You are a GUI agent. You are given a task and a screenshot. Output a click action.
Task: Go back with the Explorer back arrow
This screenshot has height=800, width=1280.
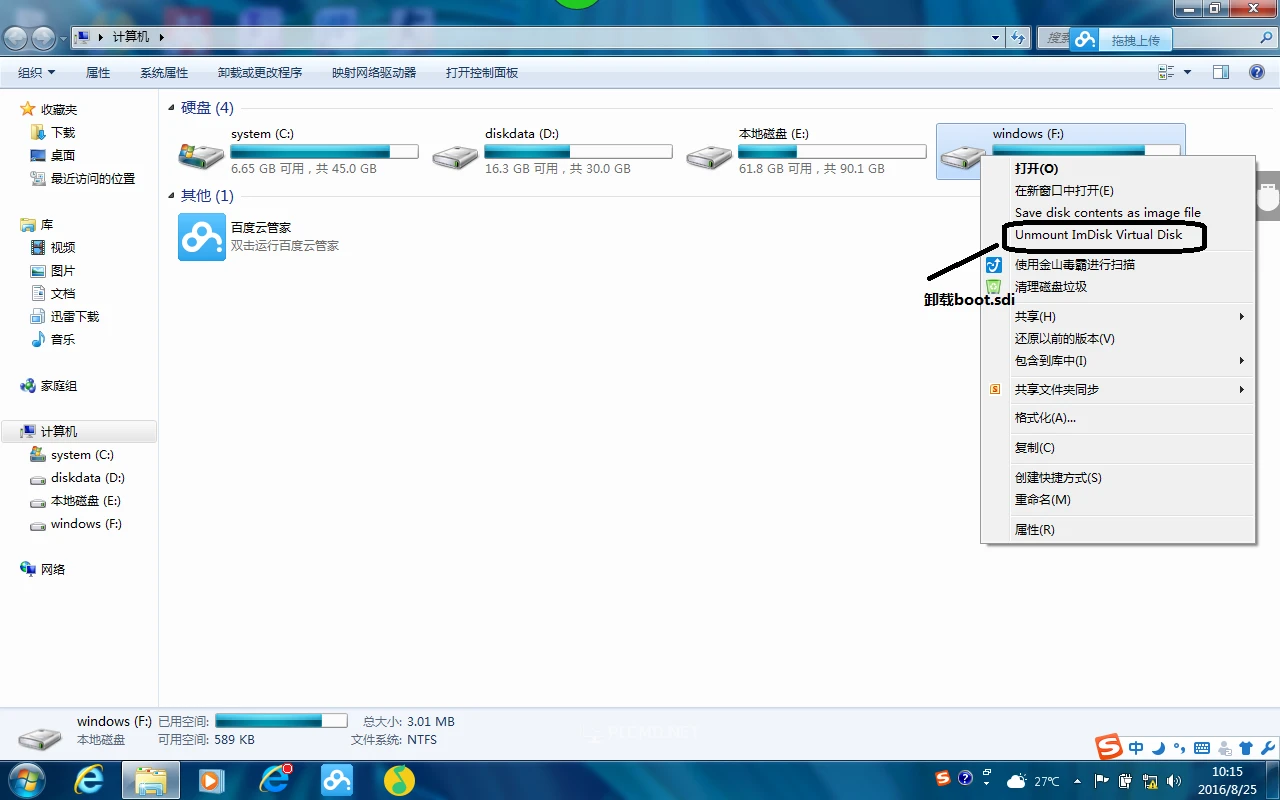pos(16,38)
